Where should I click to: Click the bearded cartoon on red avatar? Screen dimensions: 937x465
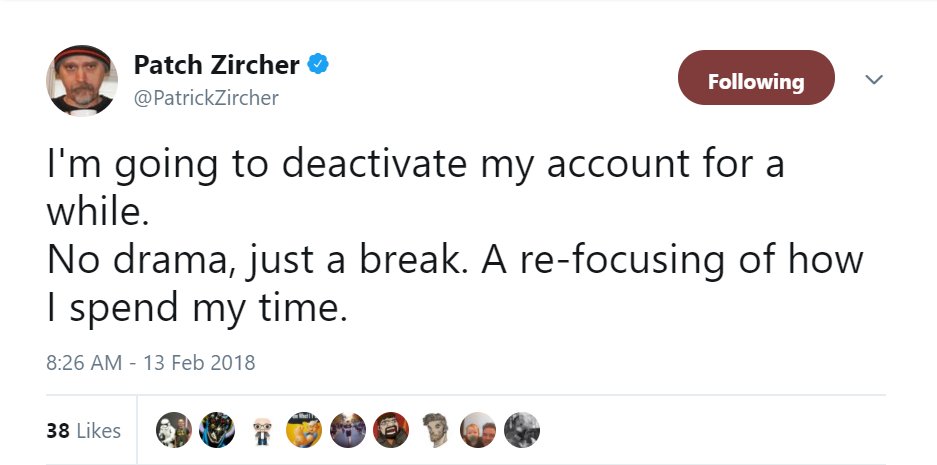click(390, 430)
